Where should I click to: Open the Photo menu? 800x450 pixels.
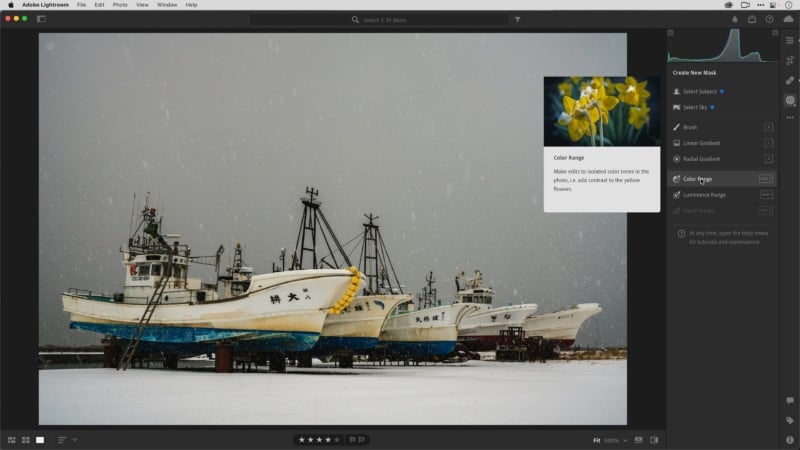pyautogui.click(x=120, y=5)
